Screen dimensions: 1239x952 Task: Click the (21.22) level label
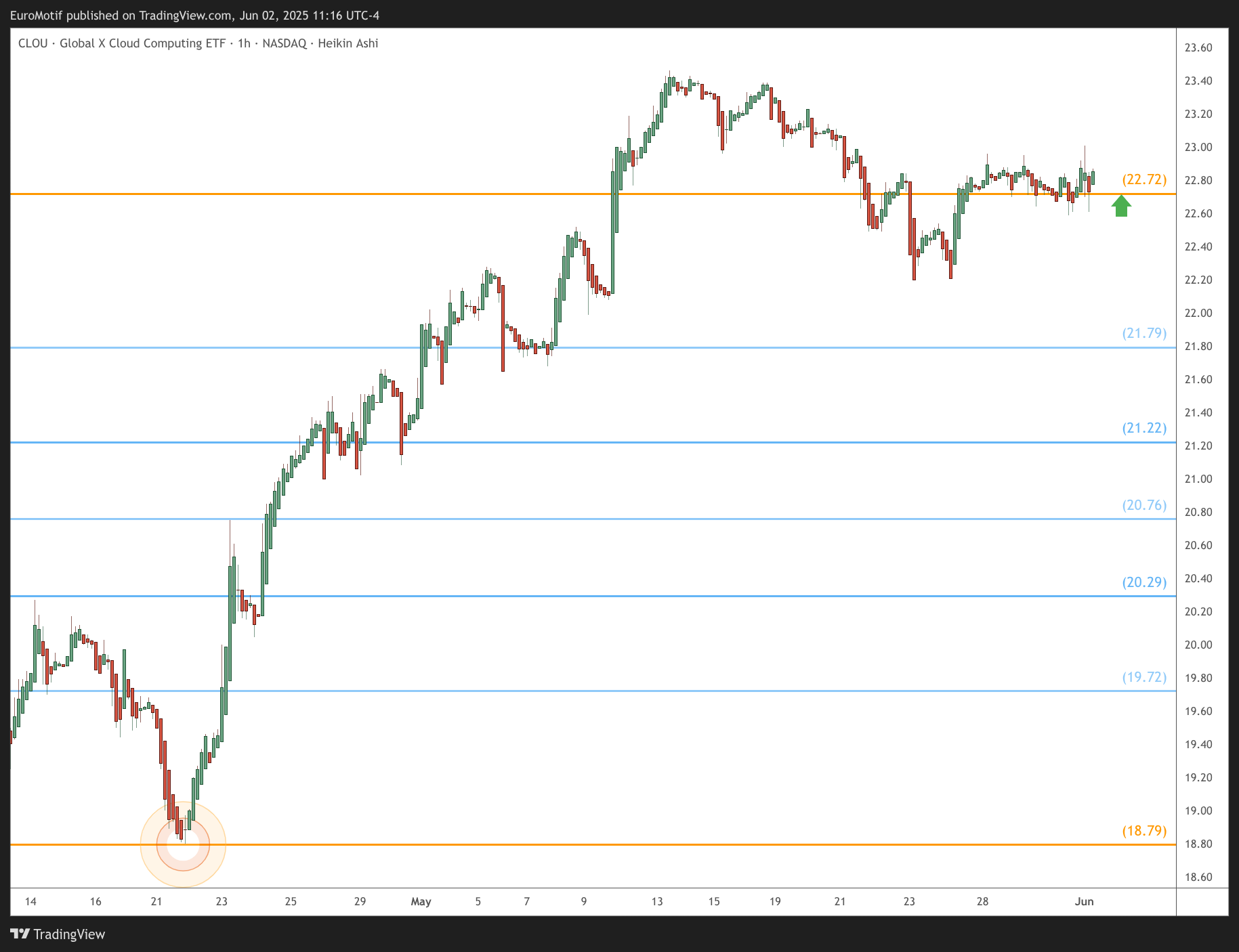pyautogui.click(x=1144, y=428)
